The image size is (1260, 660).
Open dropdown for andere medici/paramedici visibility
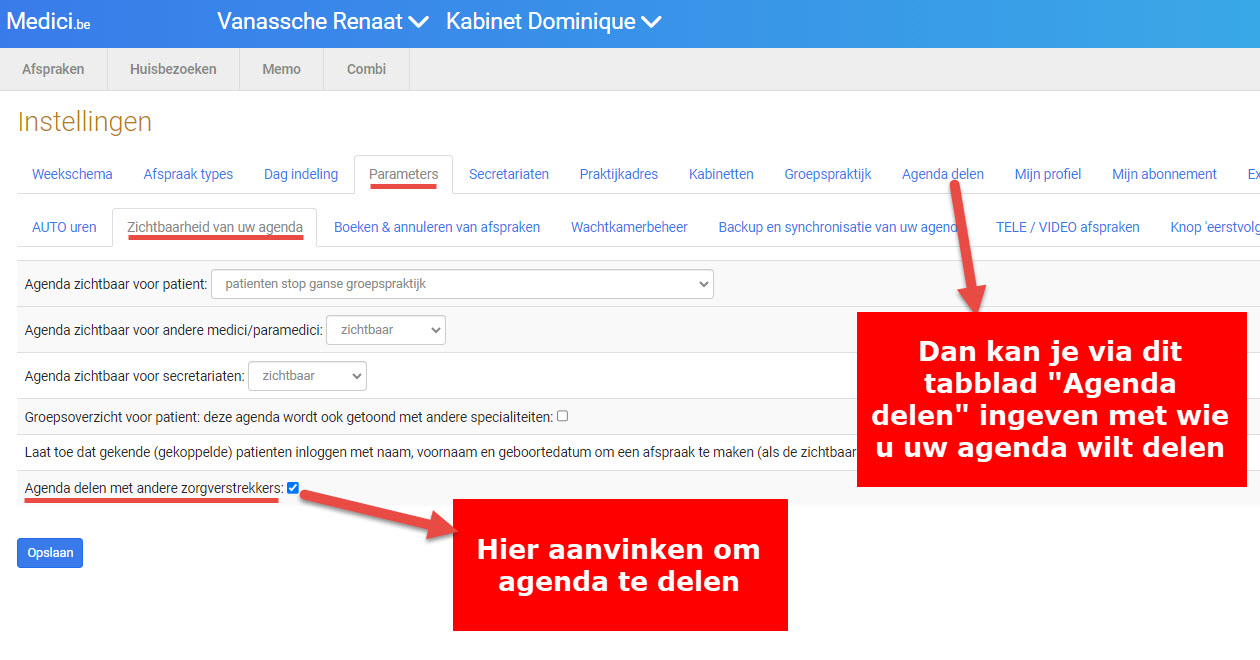(x=386, y=330)
